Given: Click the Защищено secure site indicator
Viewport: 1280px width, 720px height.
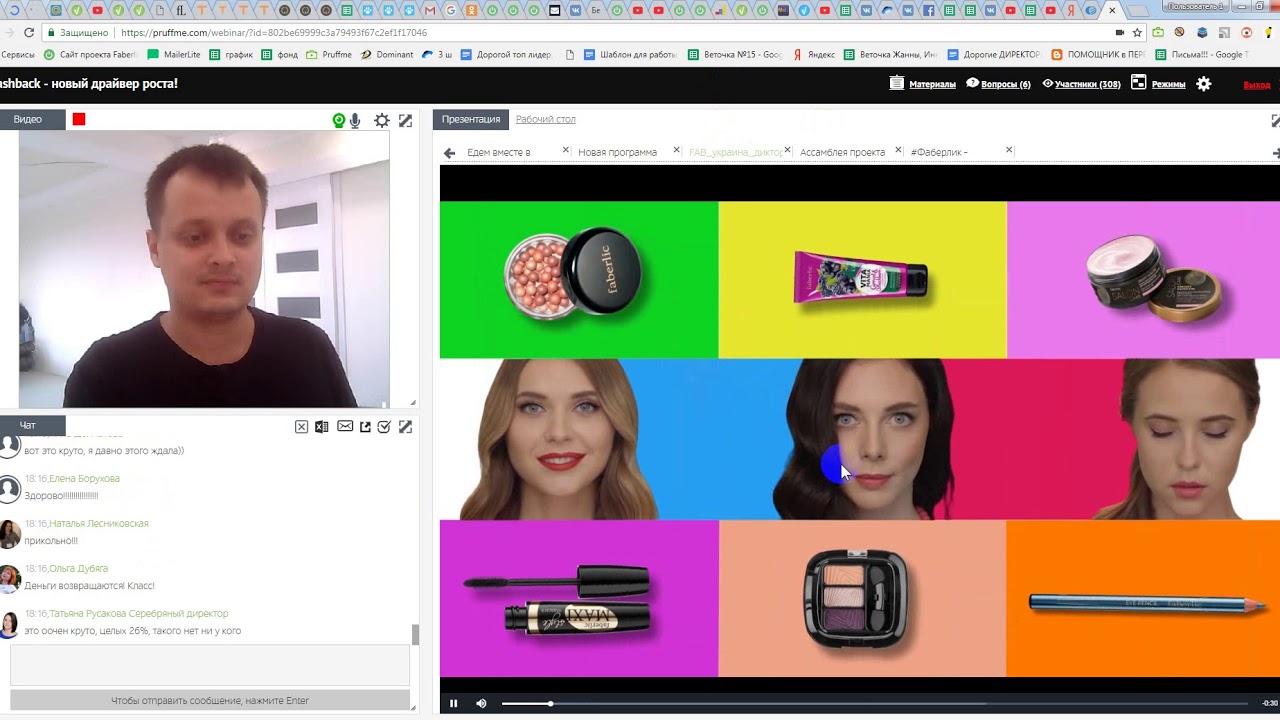Looking at the screenshot, I should pos(77,33).
